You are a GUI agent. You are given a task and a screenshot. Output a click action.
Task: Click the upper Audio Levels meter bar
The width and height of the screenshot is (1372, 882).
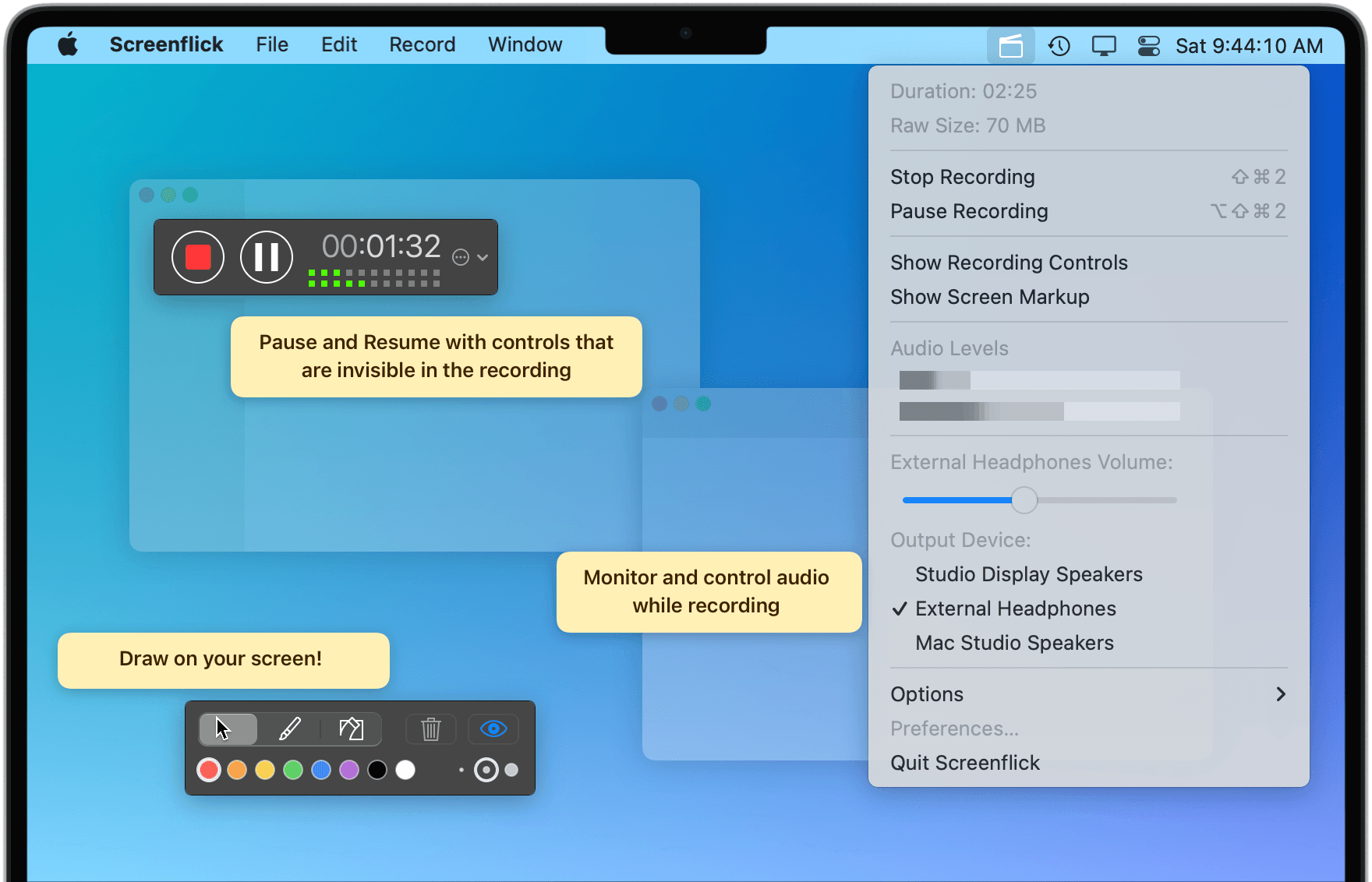[x=1039, y=380]
